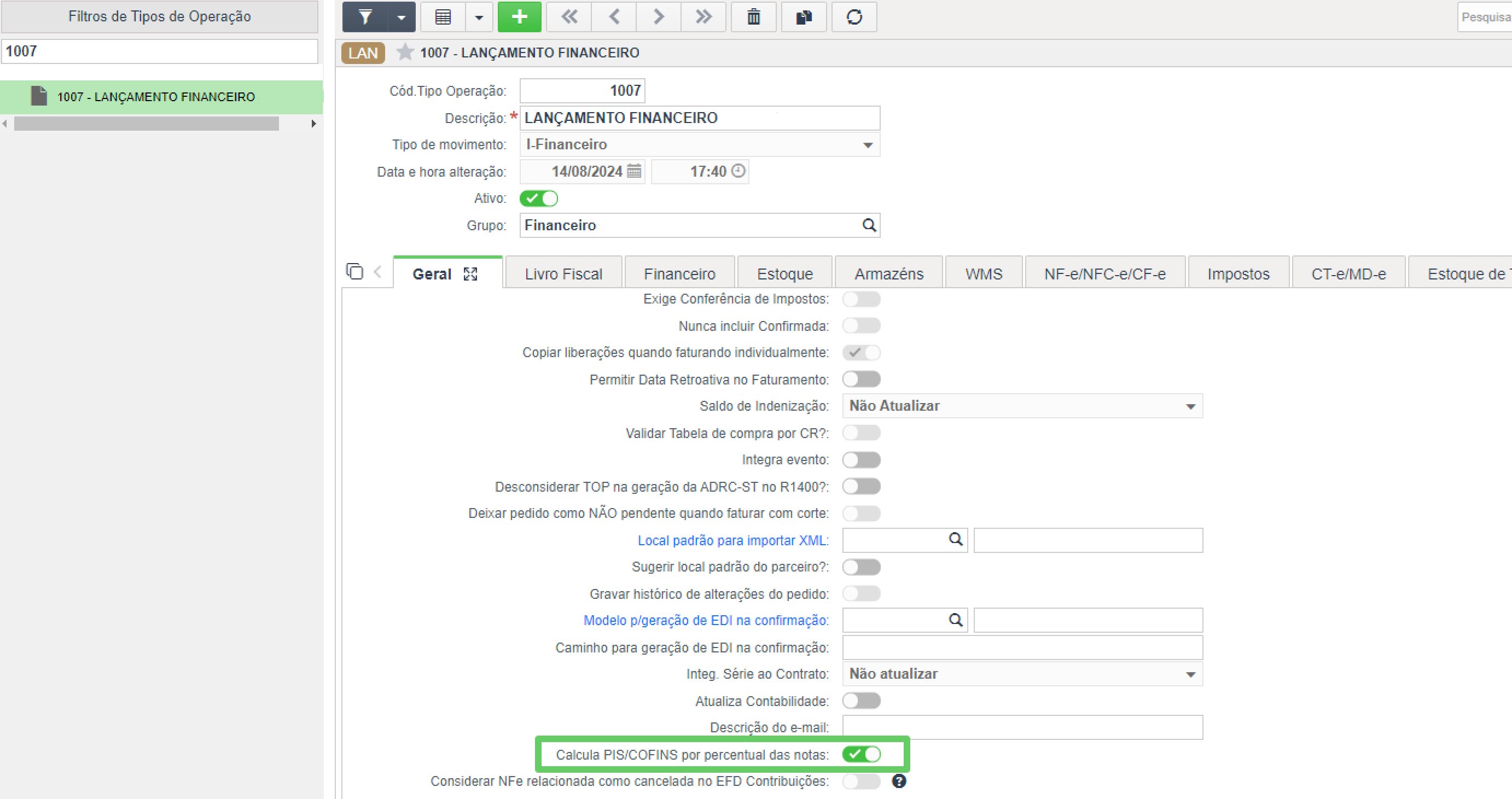1512x799 pixels.
Task: Select document icon of 1007 list item
Action: pos(39,96)
